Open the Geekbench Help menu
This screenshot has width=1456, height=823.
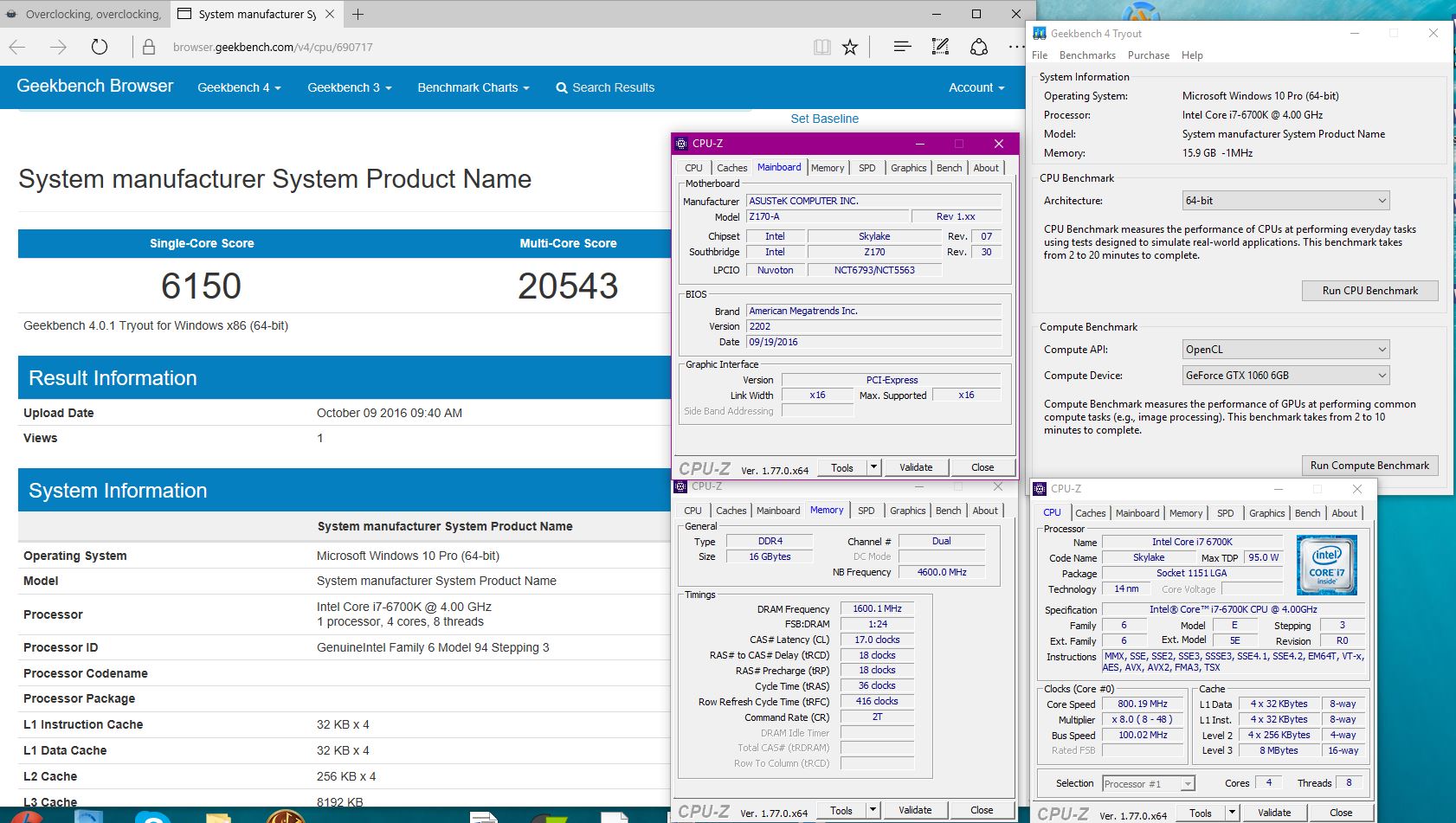pos(1192,55)
